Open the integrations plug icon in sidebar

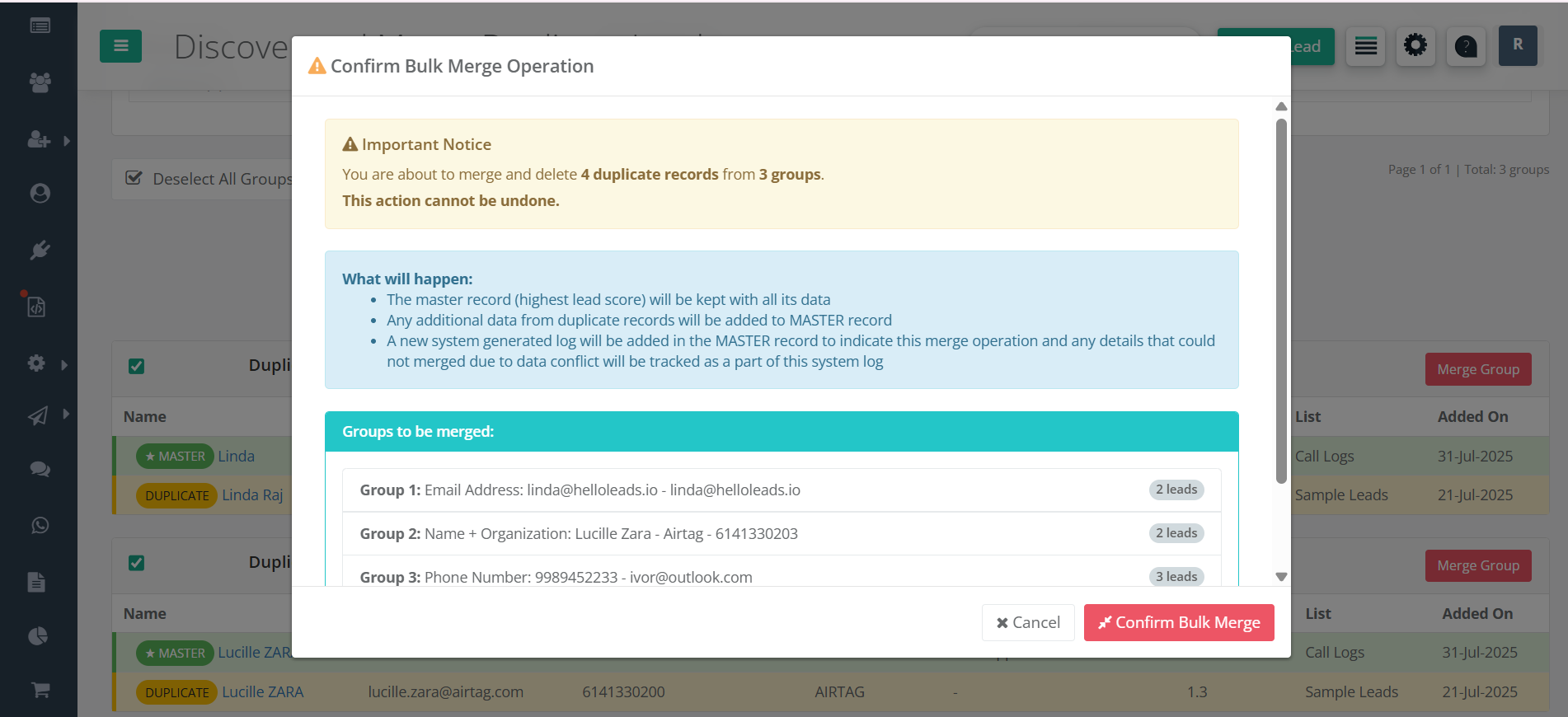(x=40, y=250)
